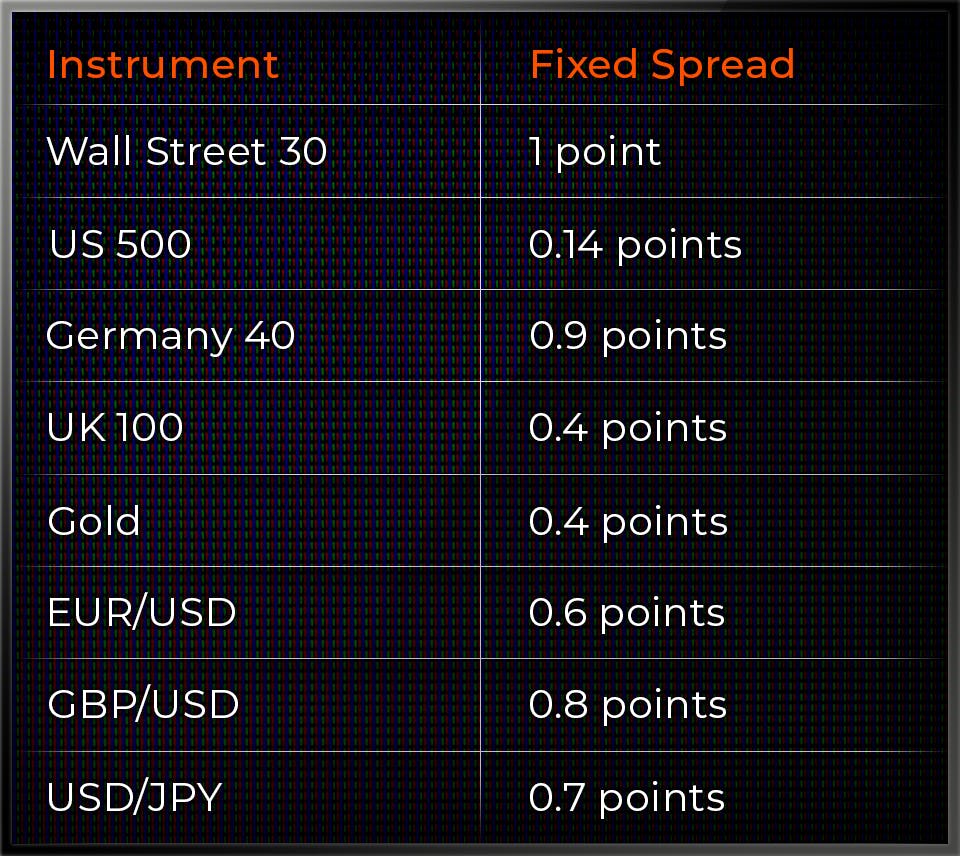Select the Wall Street 30 instrument
960x856 pixels.
pyautogui.click(x=187, y=152)
